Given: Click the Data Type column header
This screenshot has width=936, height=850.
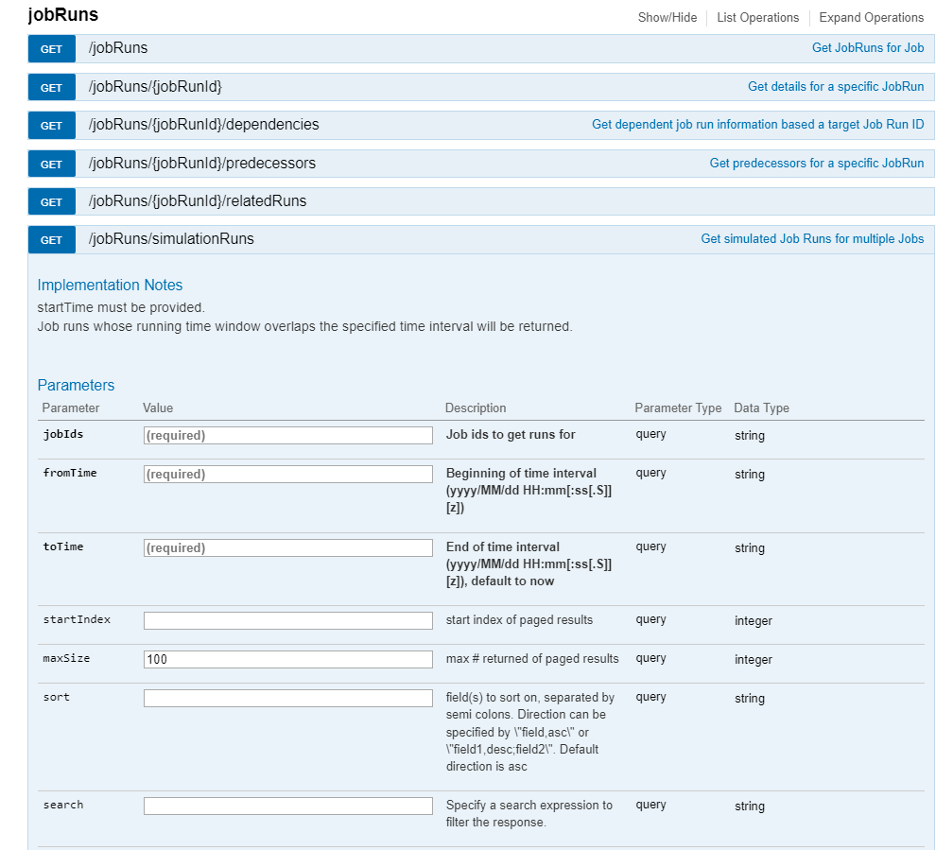Looking at the screenshot, I should click(761, 408).
